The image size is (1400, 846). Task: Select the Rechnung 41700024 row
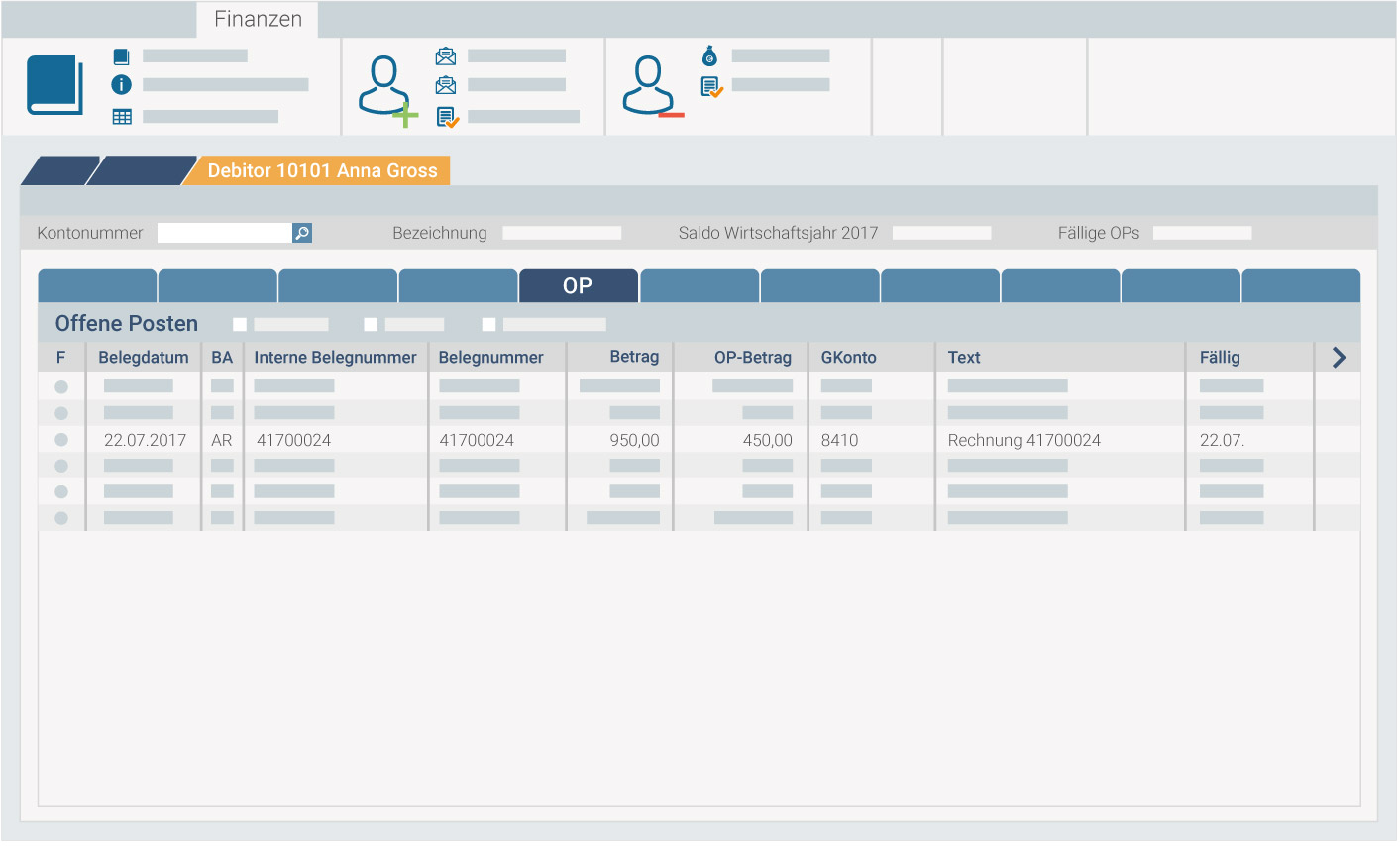[x=1023, y=440]
